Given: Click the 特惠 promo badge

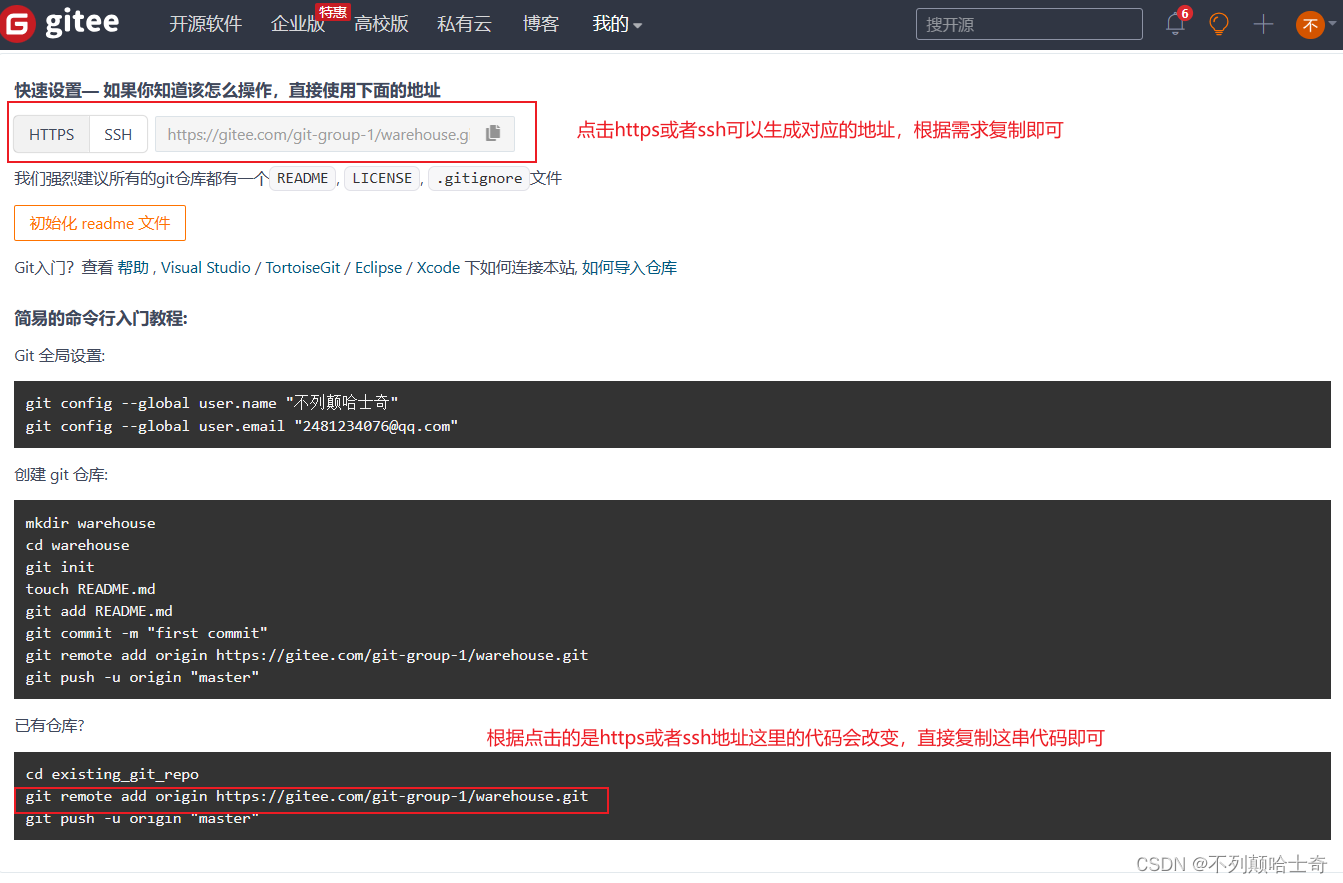Looking at the screenshot, I should point(333,12).
